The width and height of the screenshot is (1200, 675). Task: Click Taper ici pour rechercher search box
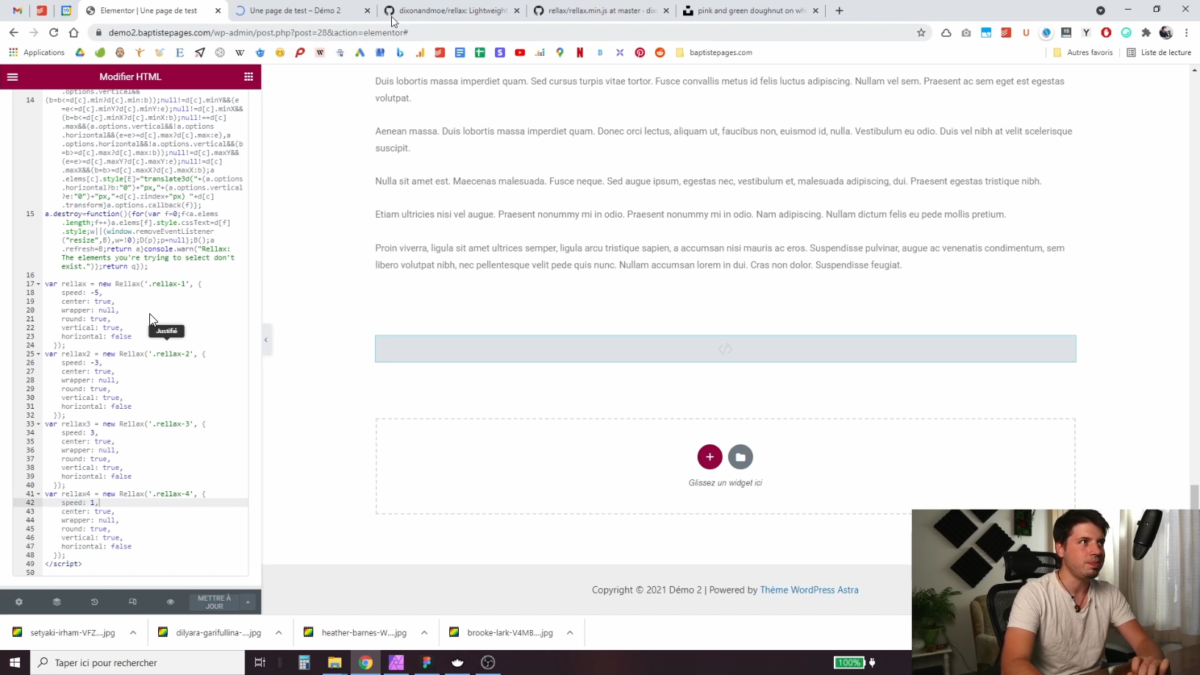(137, 662)
